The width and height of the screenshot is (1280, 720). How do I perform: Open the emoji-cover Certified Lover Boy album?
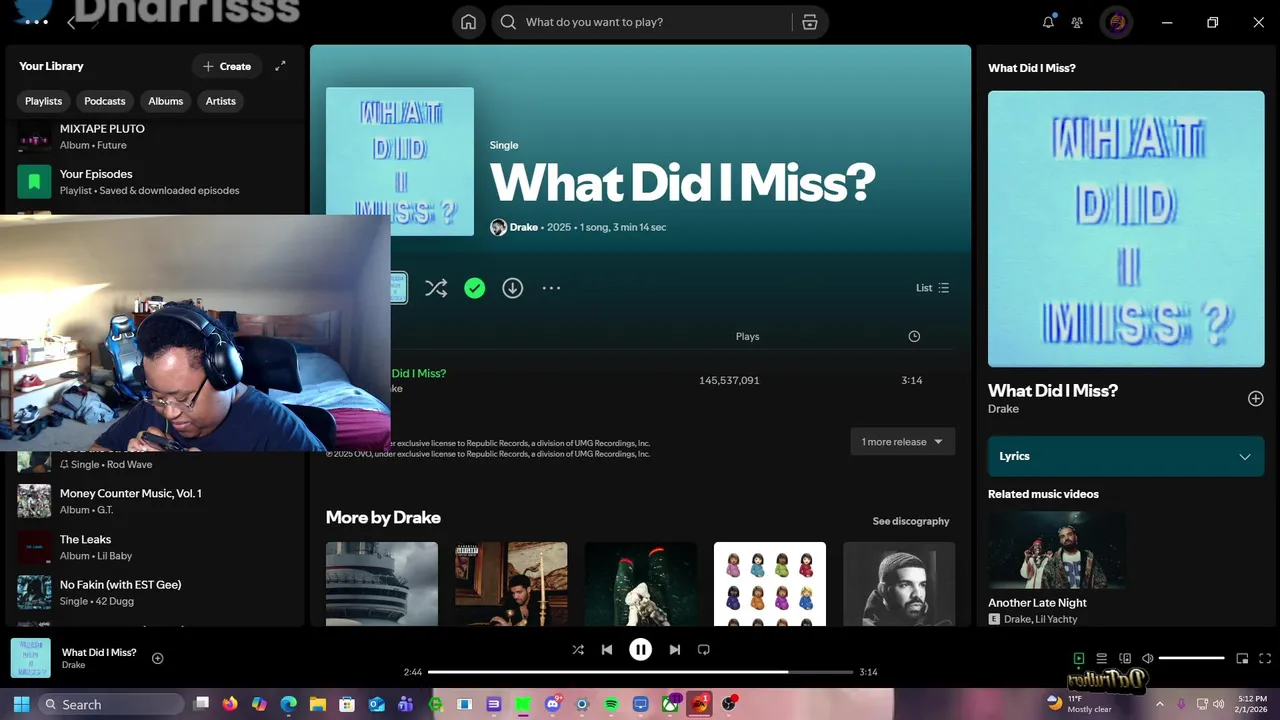(770, 584)
